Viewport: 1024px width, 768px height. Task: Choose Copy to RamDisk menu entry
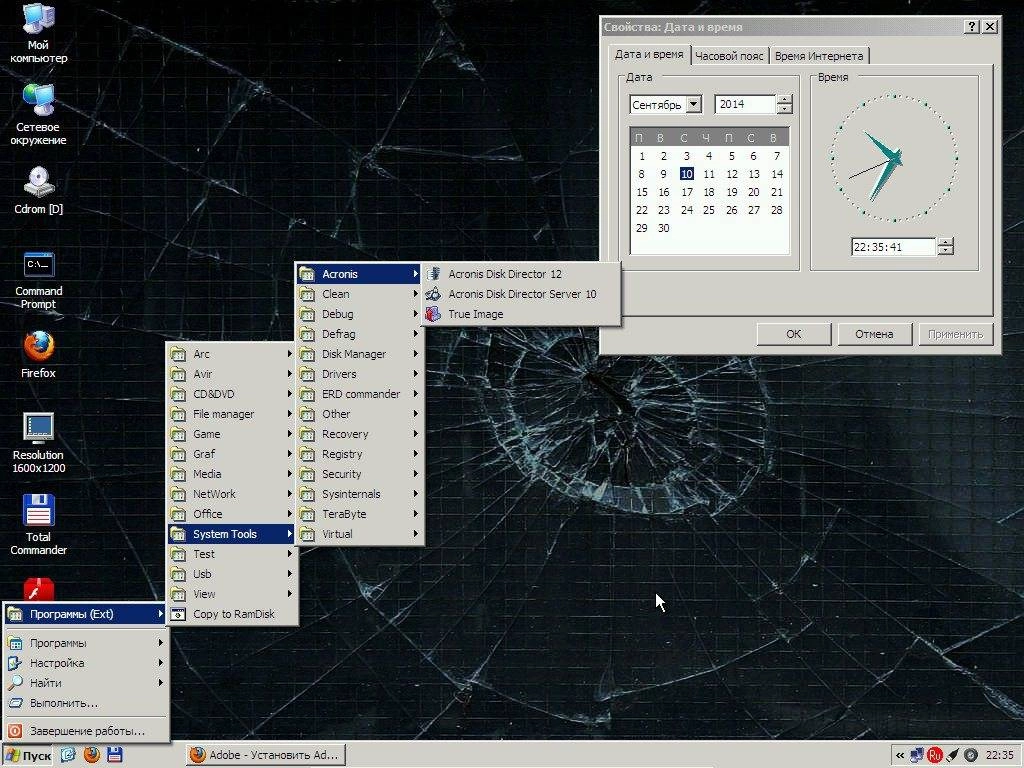click(231, 614)
